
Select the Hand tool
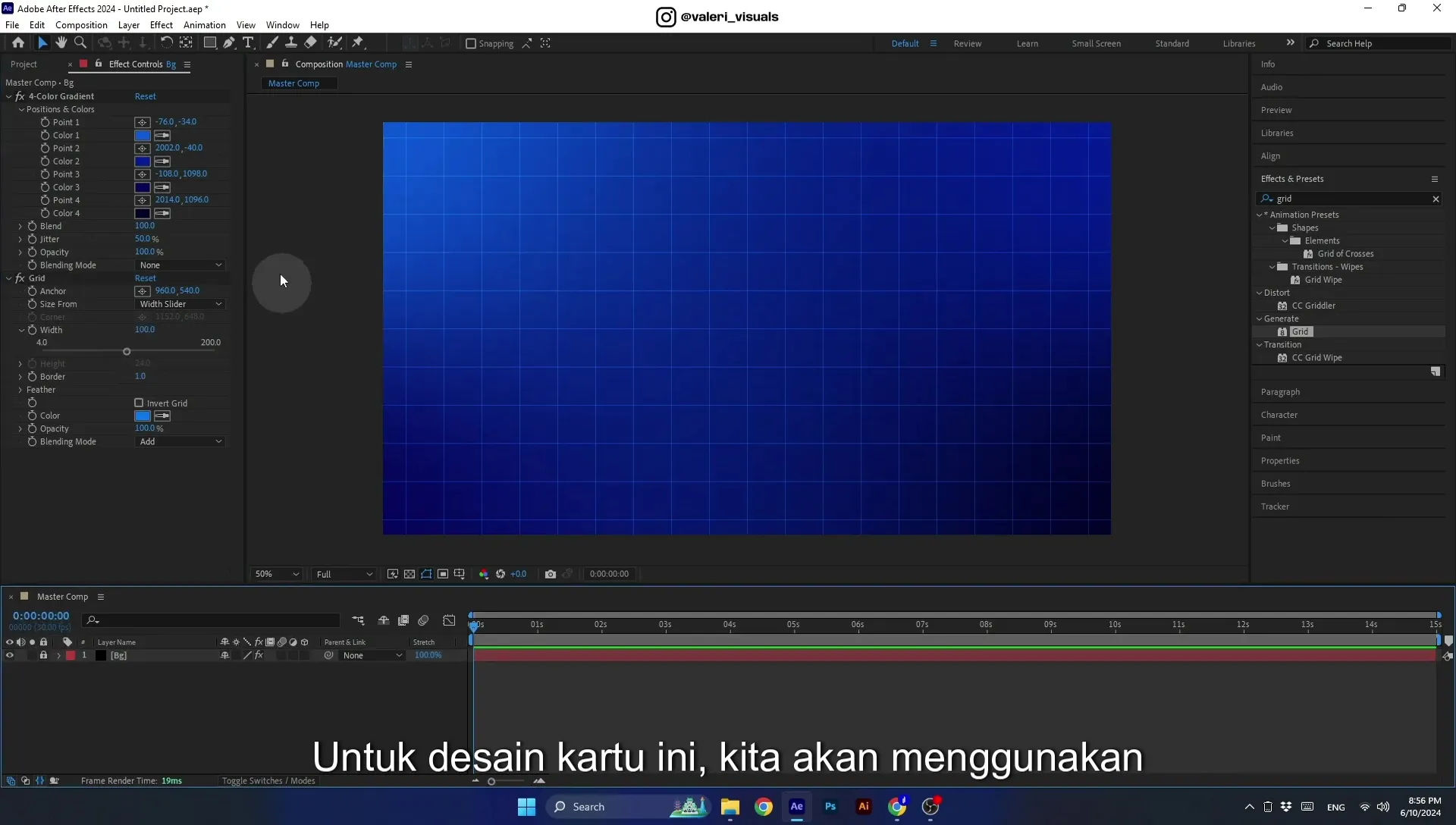click(61, 43)
